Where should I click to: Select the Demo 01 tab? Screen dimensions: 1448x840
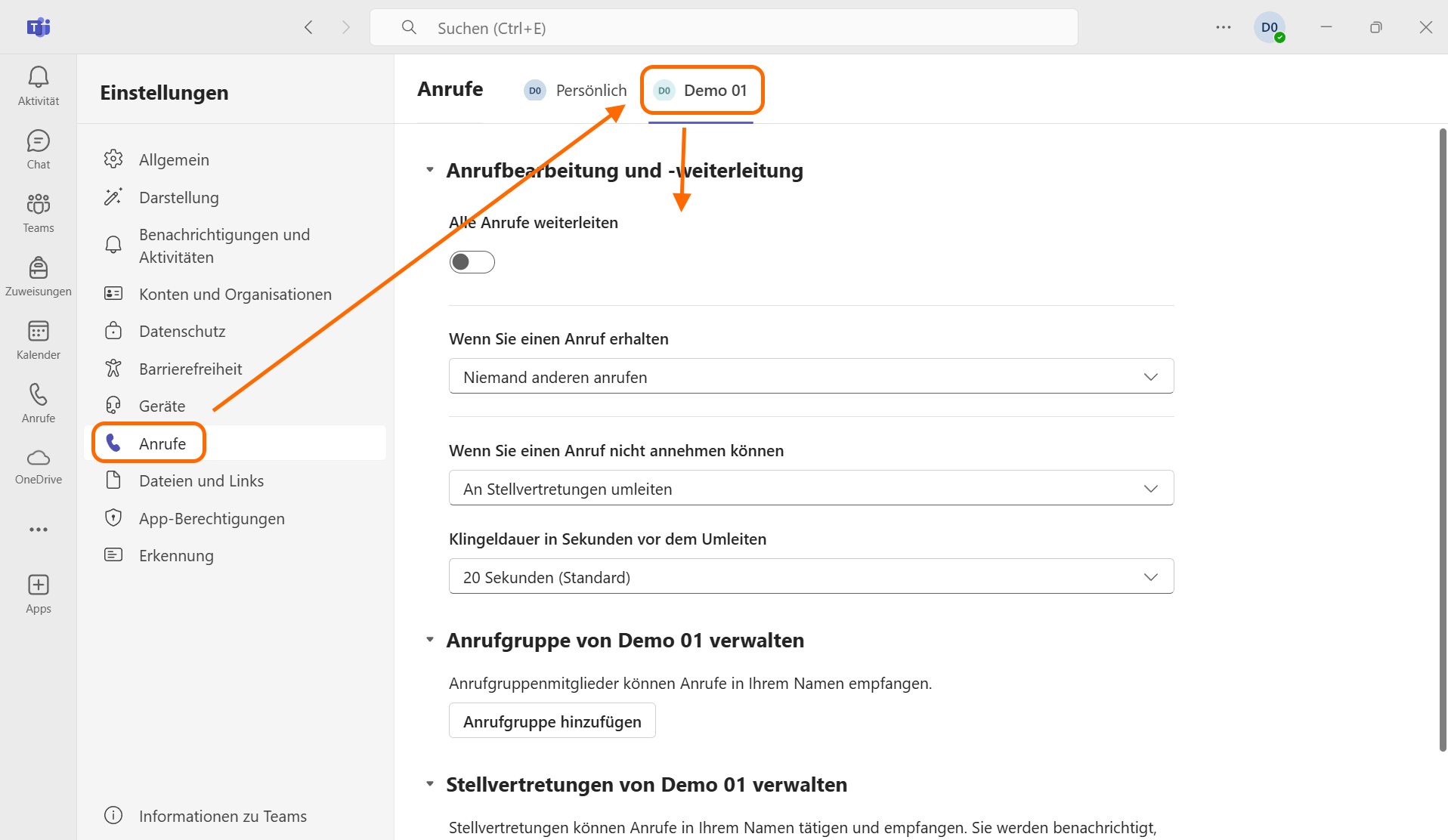[701, 91]
